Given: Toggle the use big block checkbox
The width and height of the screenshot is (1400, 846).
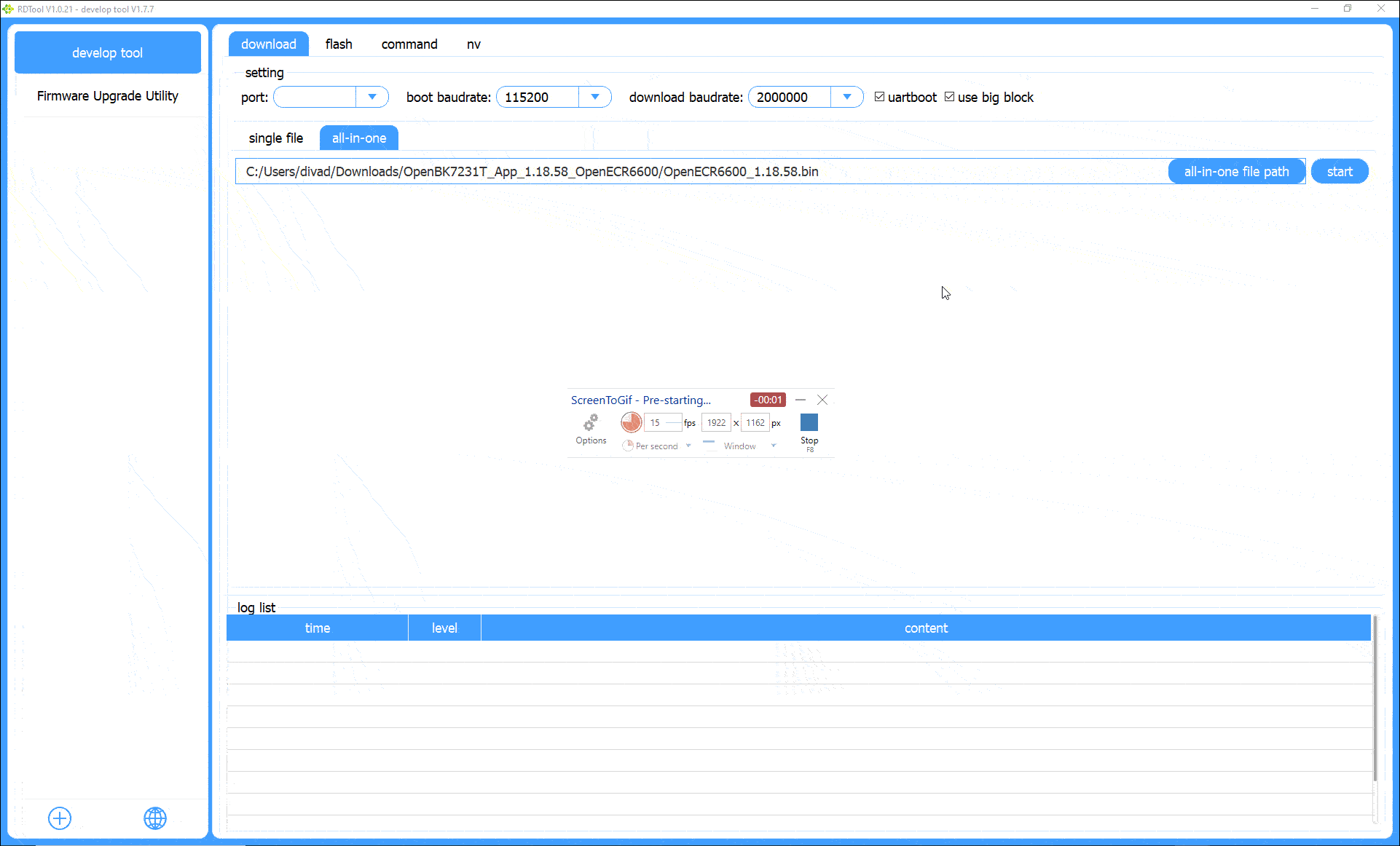Looking at the screenshot, I should (949, 97).
